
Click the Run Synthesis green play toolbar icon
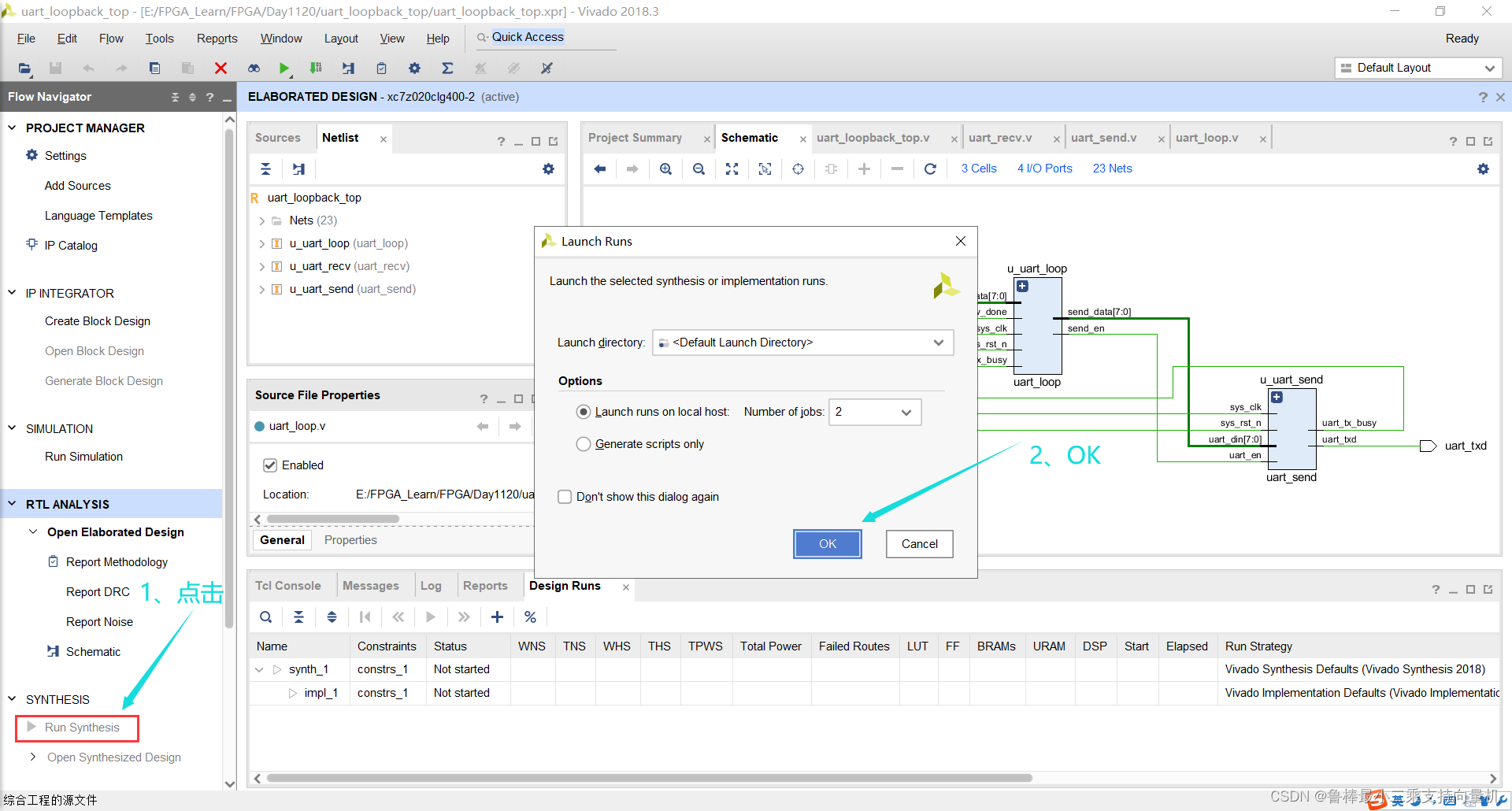pyautogui.click(x=284, y=69)
